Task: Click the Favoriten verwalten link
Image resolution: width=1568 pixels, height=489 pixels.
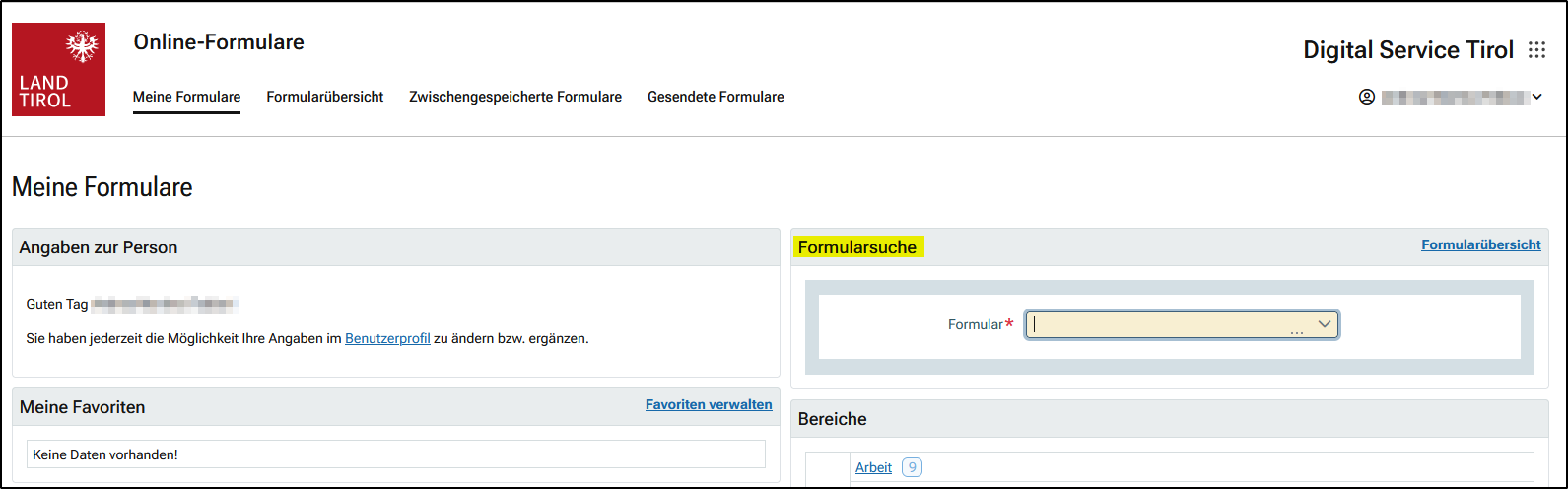Action: (x=709, y=404)
